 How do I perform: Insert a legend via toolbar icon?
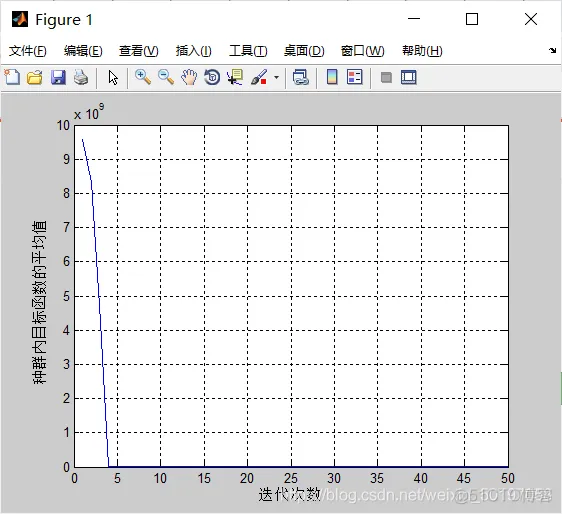click(x=355, y=77)
